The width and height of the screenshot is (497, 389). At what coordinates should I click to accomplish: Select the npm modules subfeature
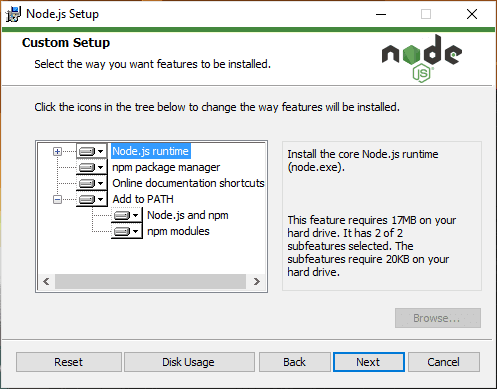(x=178, y=231)
